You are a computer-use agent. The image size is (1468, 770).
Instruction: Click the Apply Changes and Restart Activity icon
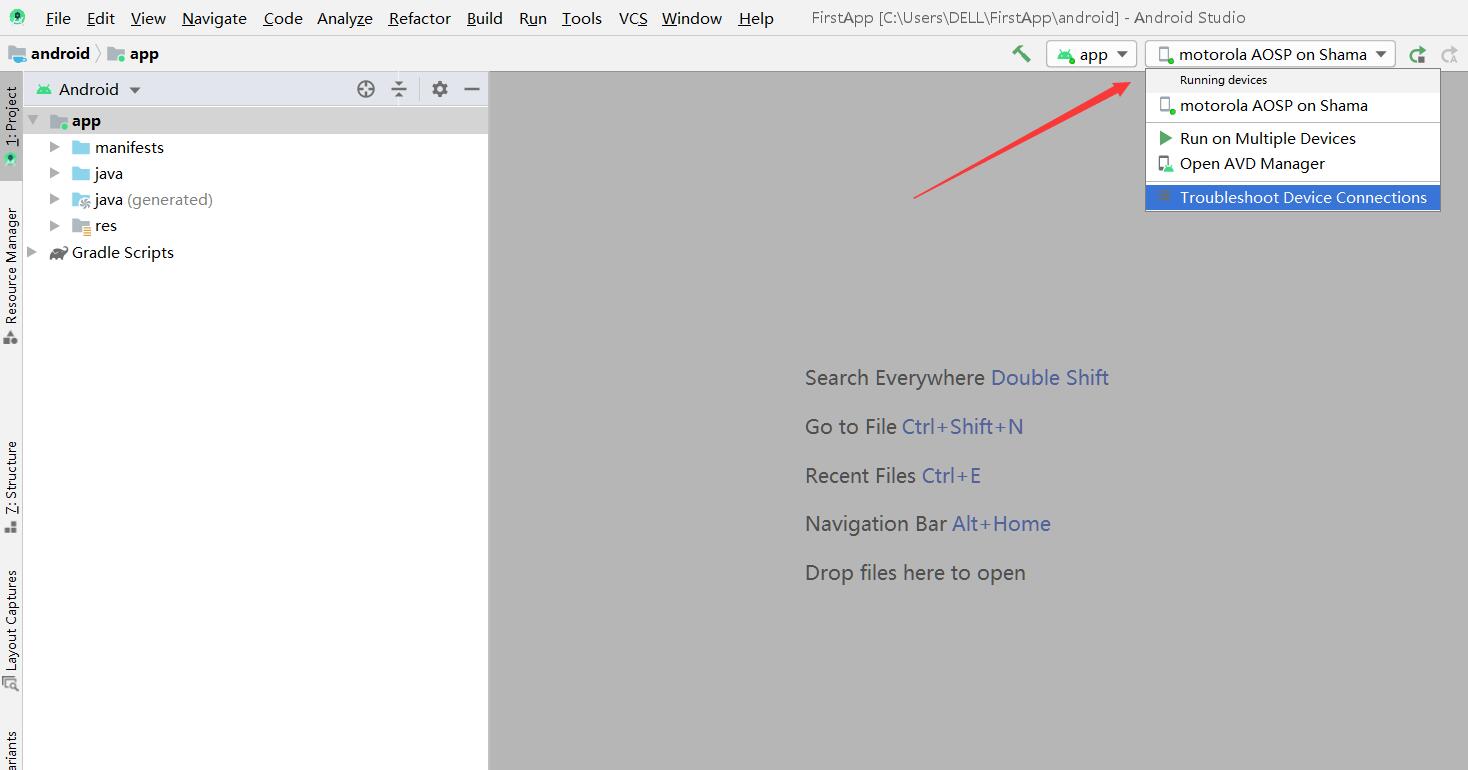point(1417,54)
